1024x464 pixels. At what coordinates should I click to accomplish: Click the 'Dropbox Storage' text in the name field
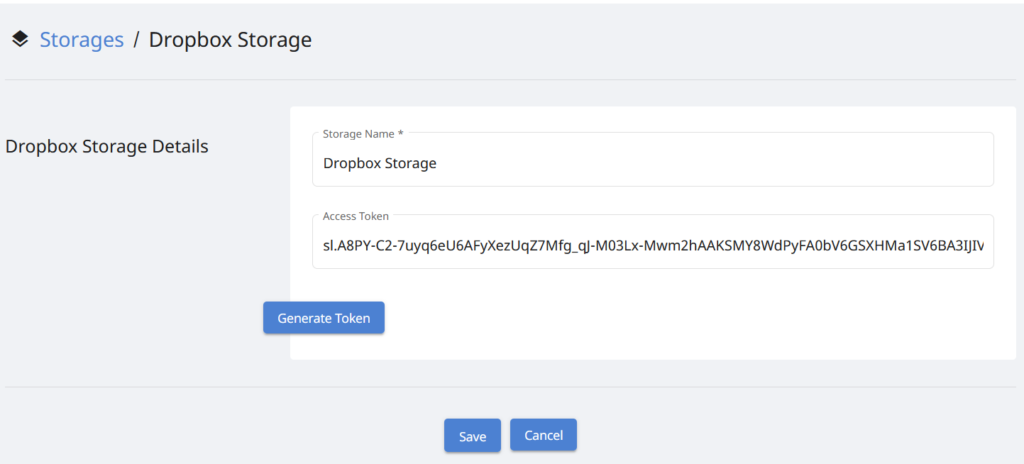[380, 162]
